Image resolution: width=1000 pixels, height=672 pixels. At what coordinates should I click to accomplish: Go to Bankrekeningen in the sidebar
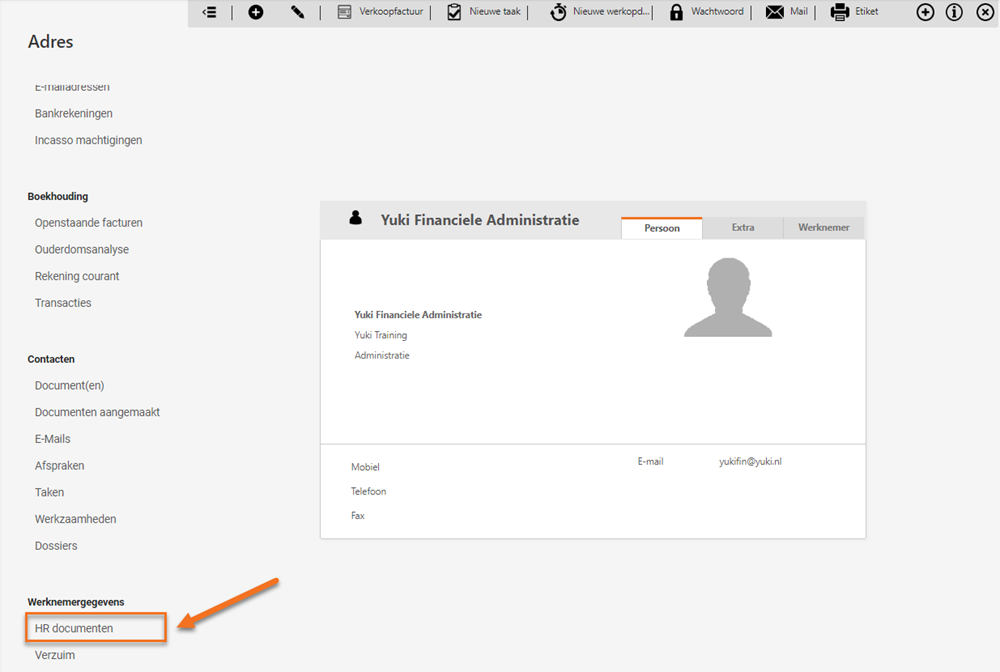coord(74,114)
